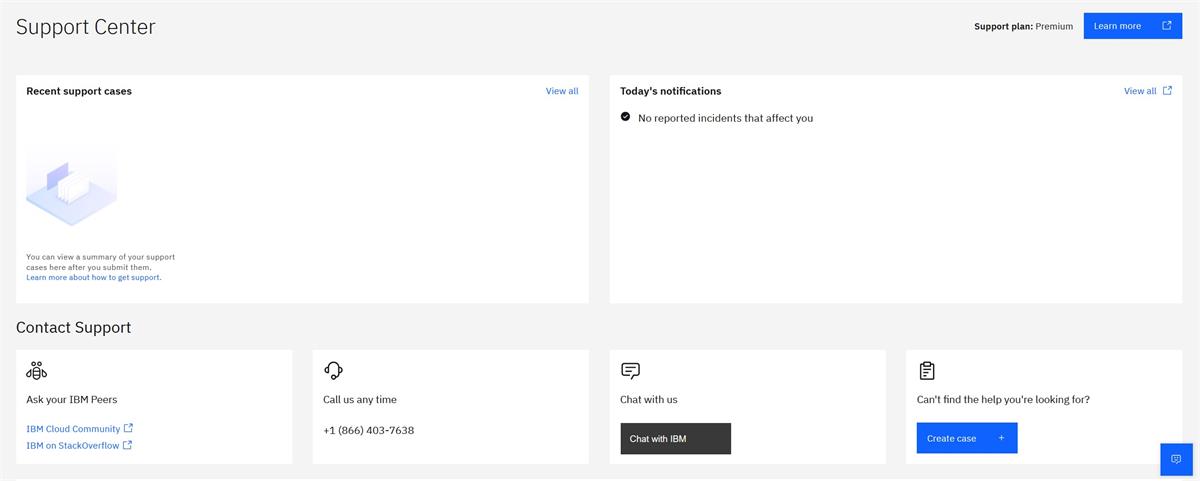This screenshot has width=1200, height=481.
Task: Click the Recent support cases heading
Action: click(79, 91)
